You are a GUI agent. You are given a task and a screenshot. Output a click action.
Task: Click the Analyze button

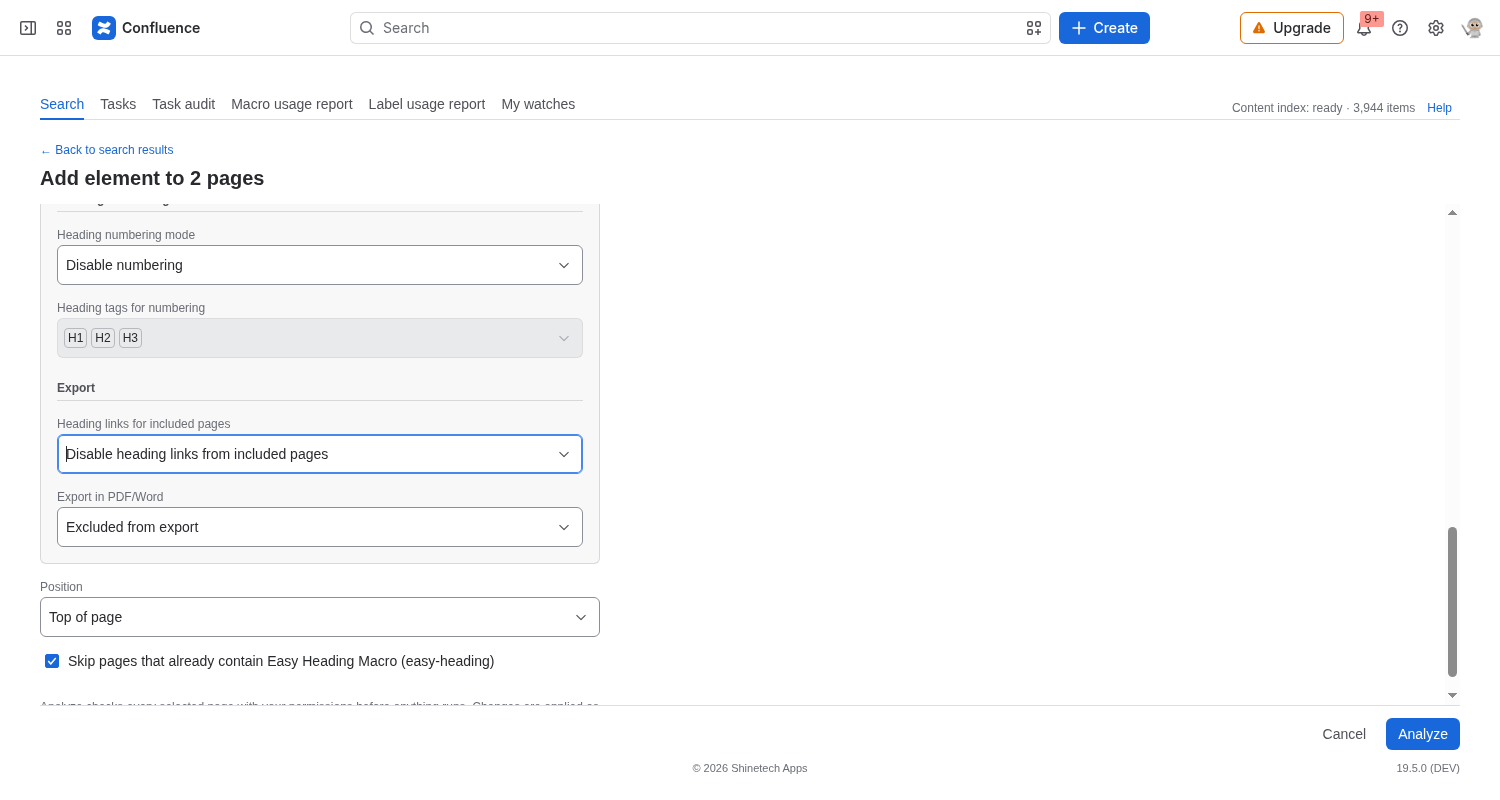(x=1423, y=734)
